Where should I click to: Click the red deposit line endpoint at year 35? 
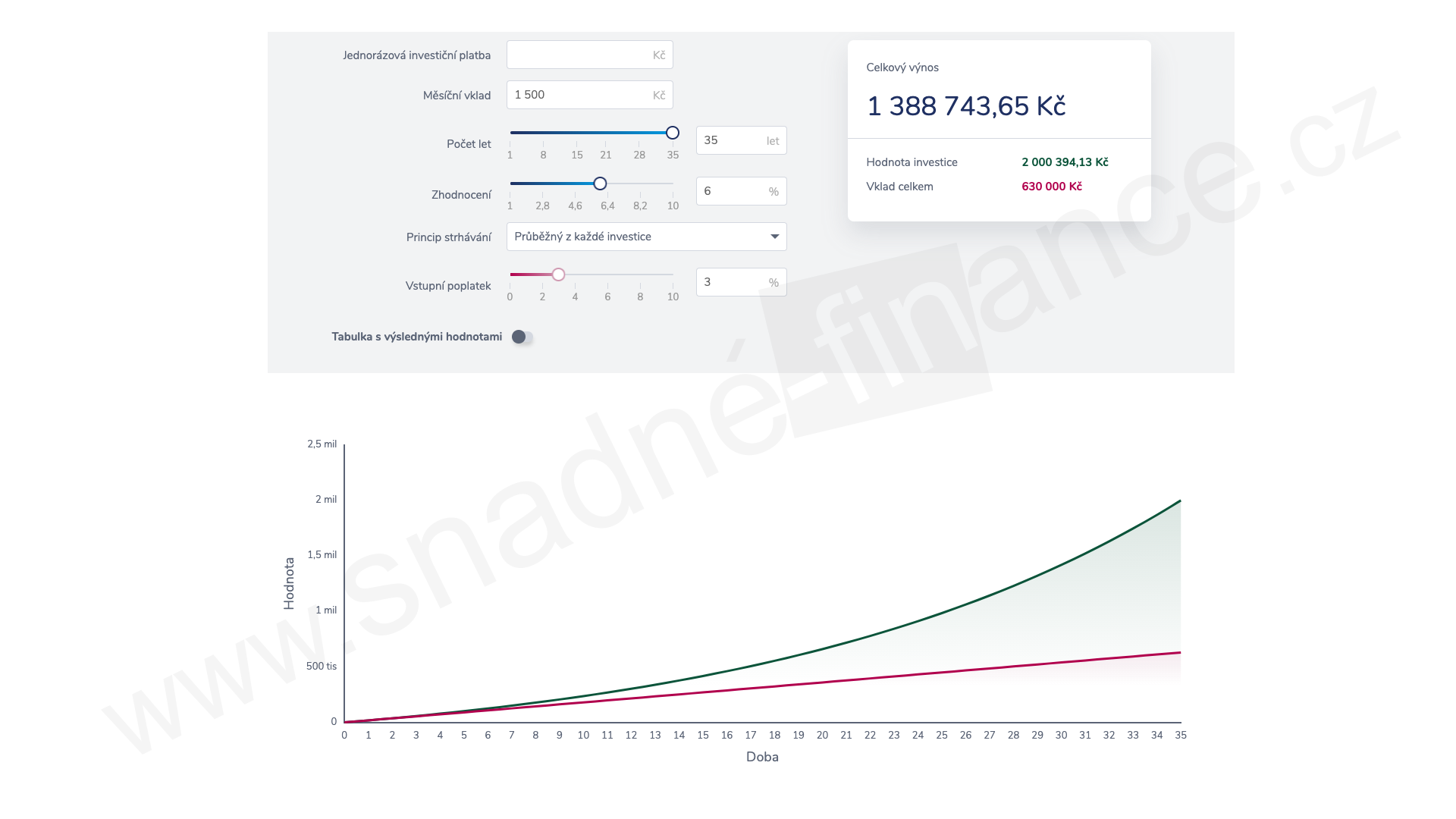click(1180, 652)
